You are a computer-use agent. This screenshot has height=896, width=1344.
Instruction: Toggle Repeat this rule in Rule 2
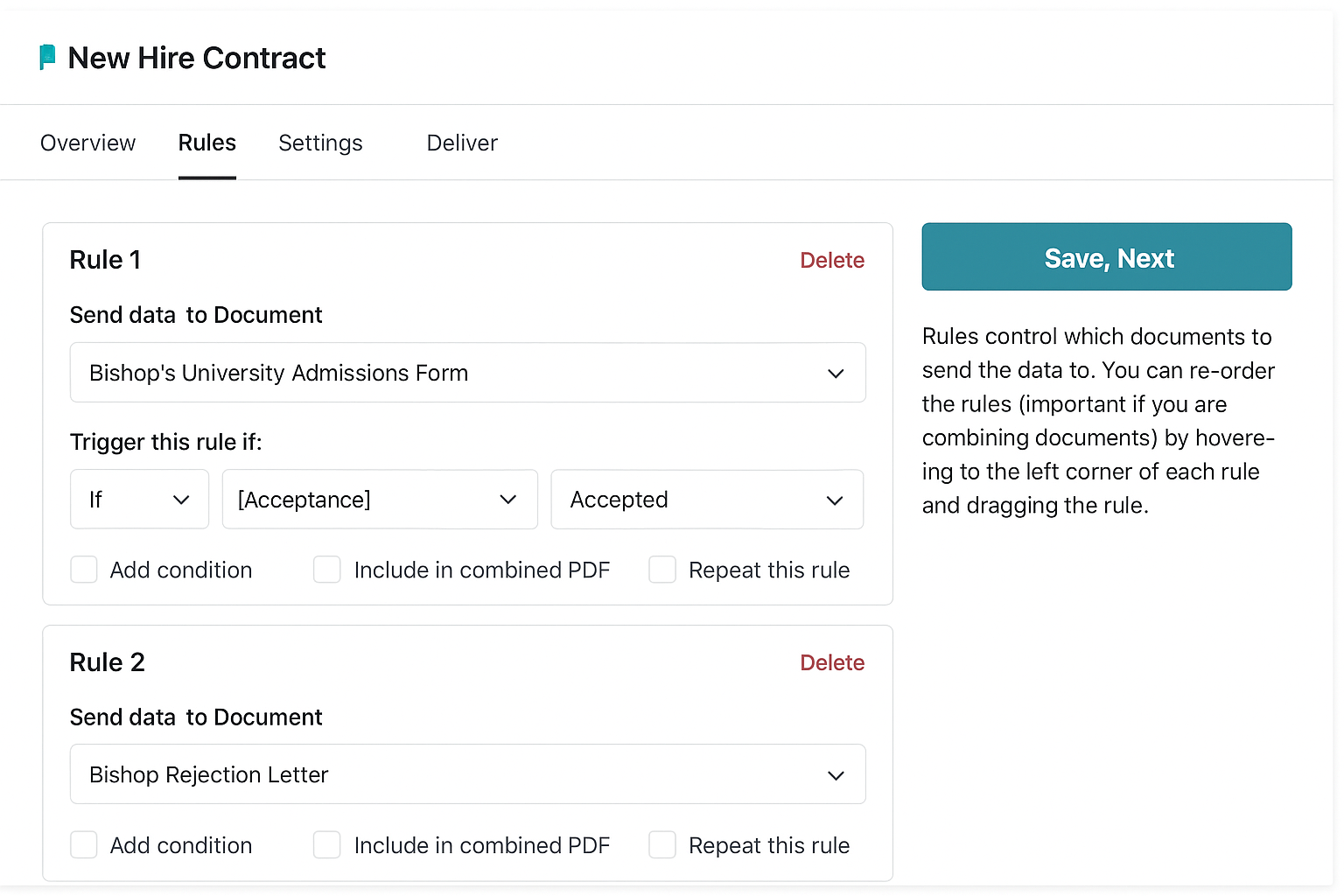click(x=662, y=845)
